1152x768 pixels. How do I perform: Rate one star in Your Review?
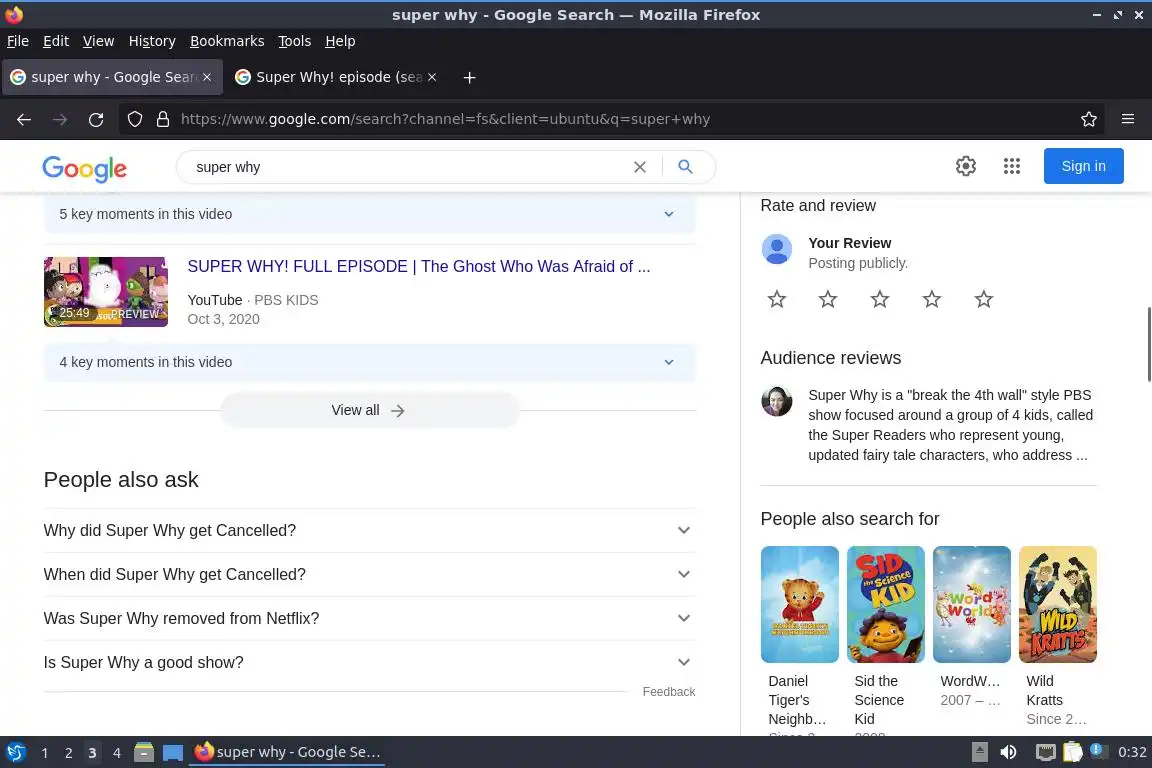777,299
